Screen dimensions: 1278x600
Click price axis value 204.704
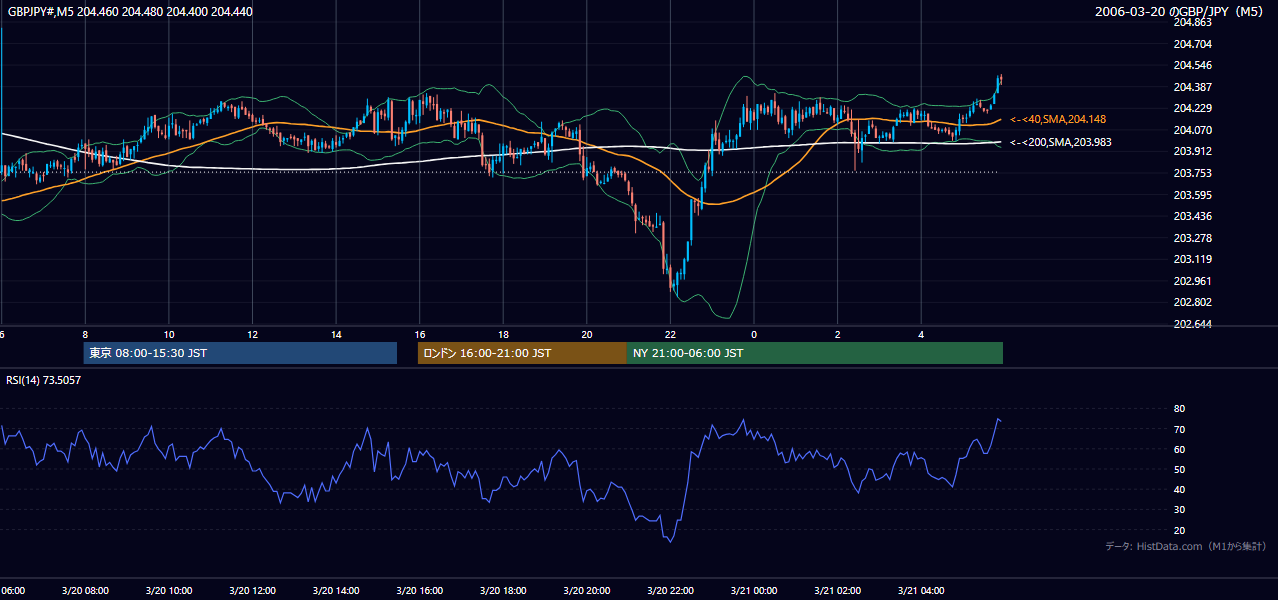point(1191,44)
